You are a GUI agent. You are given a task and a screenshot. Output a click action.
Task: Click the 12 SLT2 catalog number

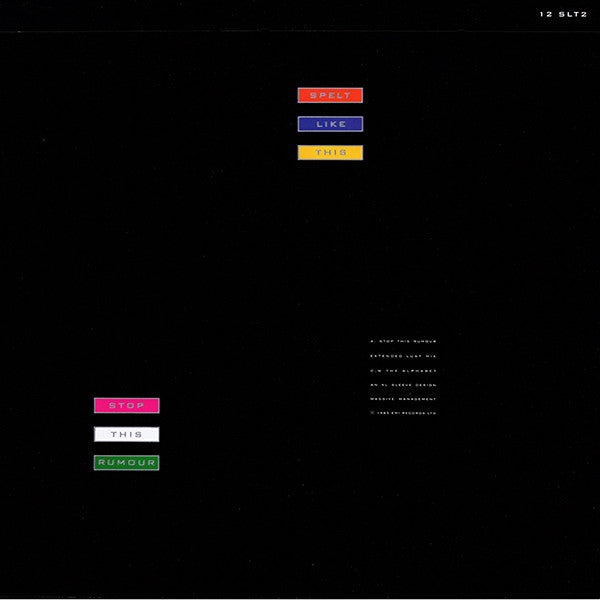[561, 15]
